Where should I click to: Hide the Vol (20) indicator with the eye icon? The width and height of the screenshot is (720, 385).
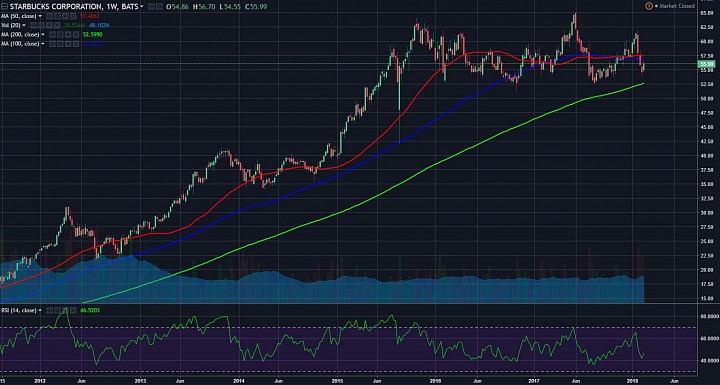tap(33, 25)
